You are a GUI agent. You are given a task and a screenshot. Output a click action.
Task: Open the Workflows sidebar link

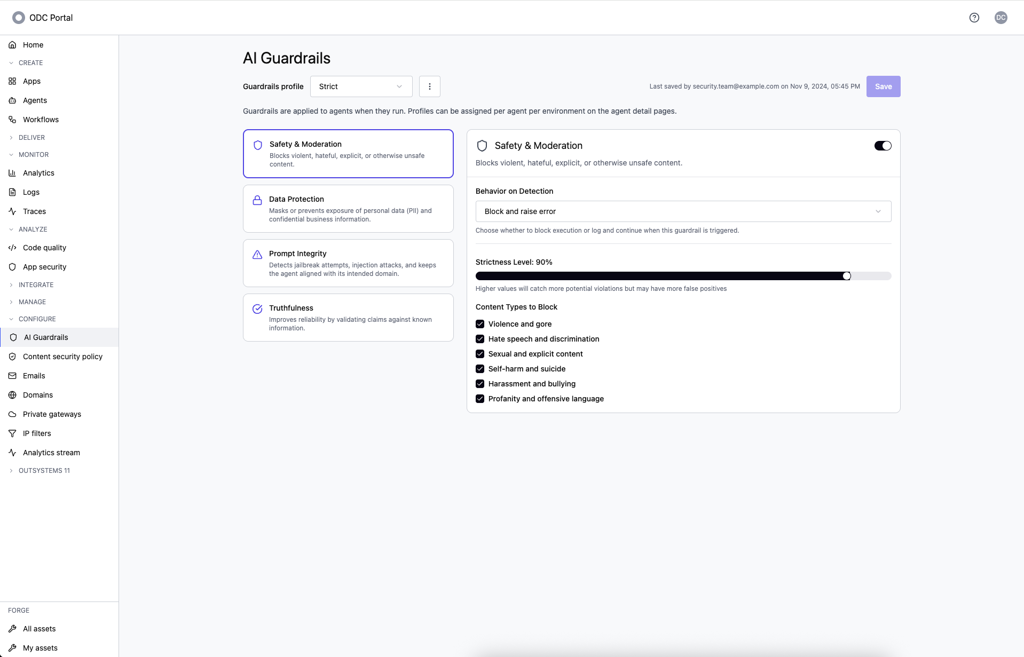tap(59, 120)
